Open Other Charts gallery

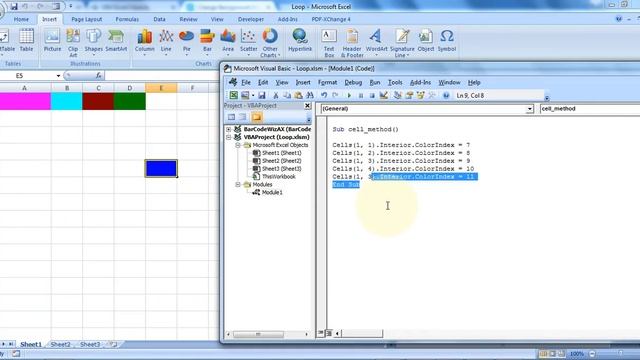(x=270, y=43)
